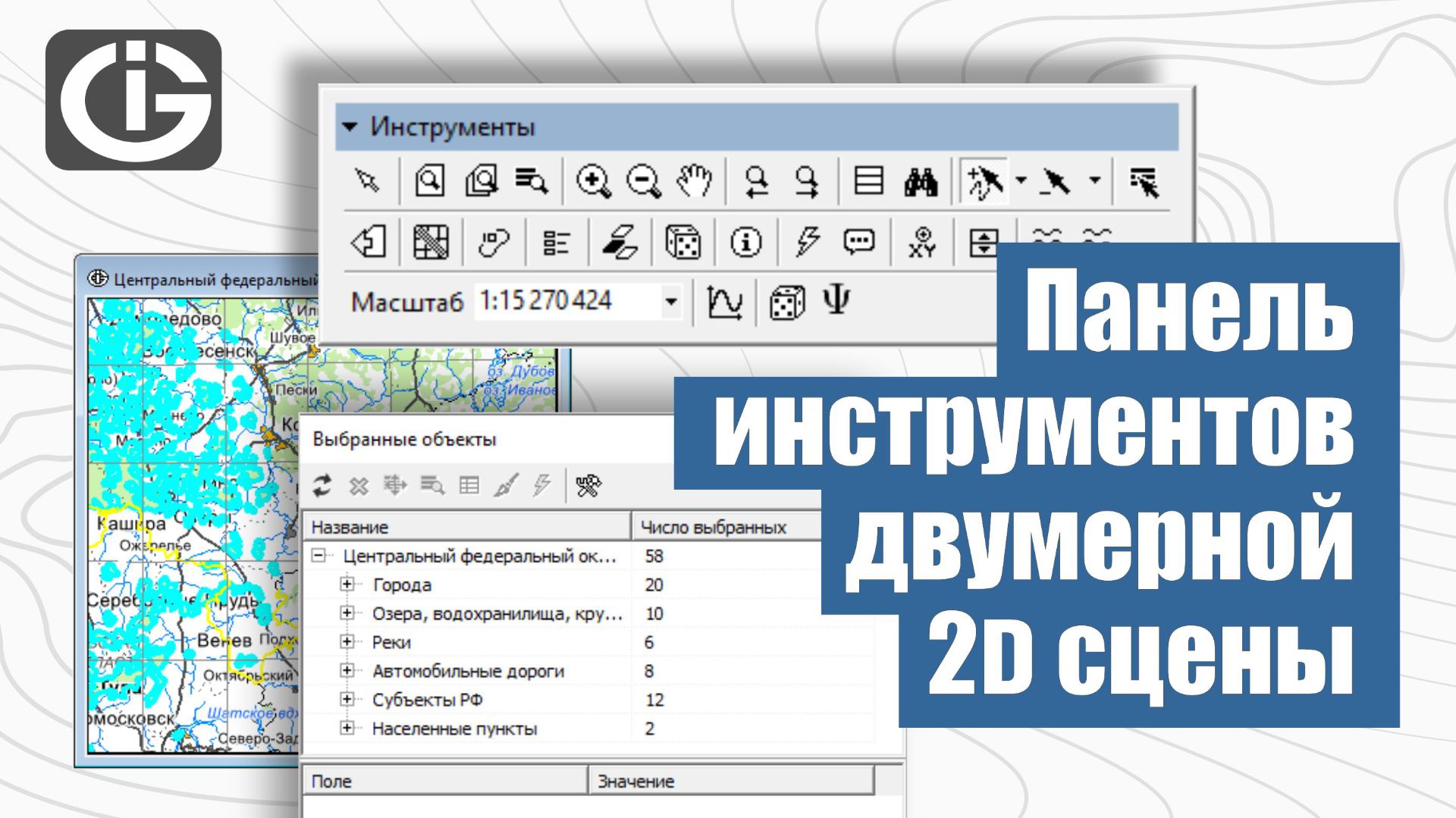Viewport: 1456px width, 818px height.
Task: Click the dice icon in second toolbar row
Action: pos(682,243)
